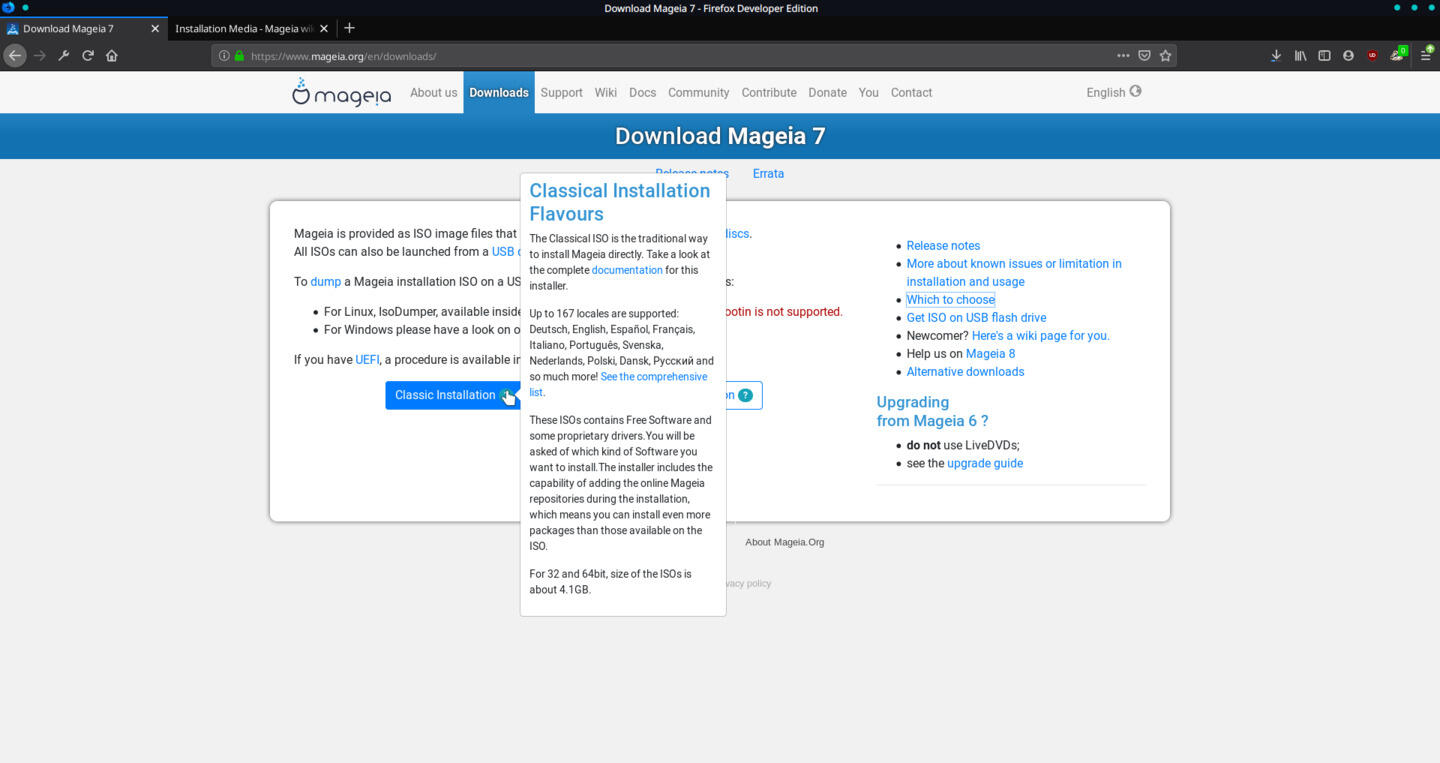Viewport: 1440px width, 763px height.
Task: Open the Support nav item
Action: (x=561, y=92)
